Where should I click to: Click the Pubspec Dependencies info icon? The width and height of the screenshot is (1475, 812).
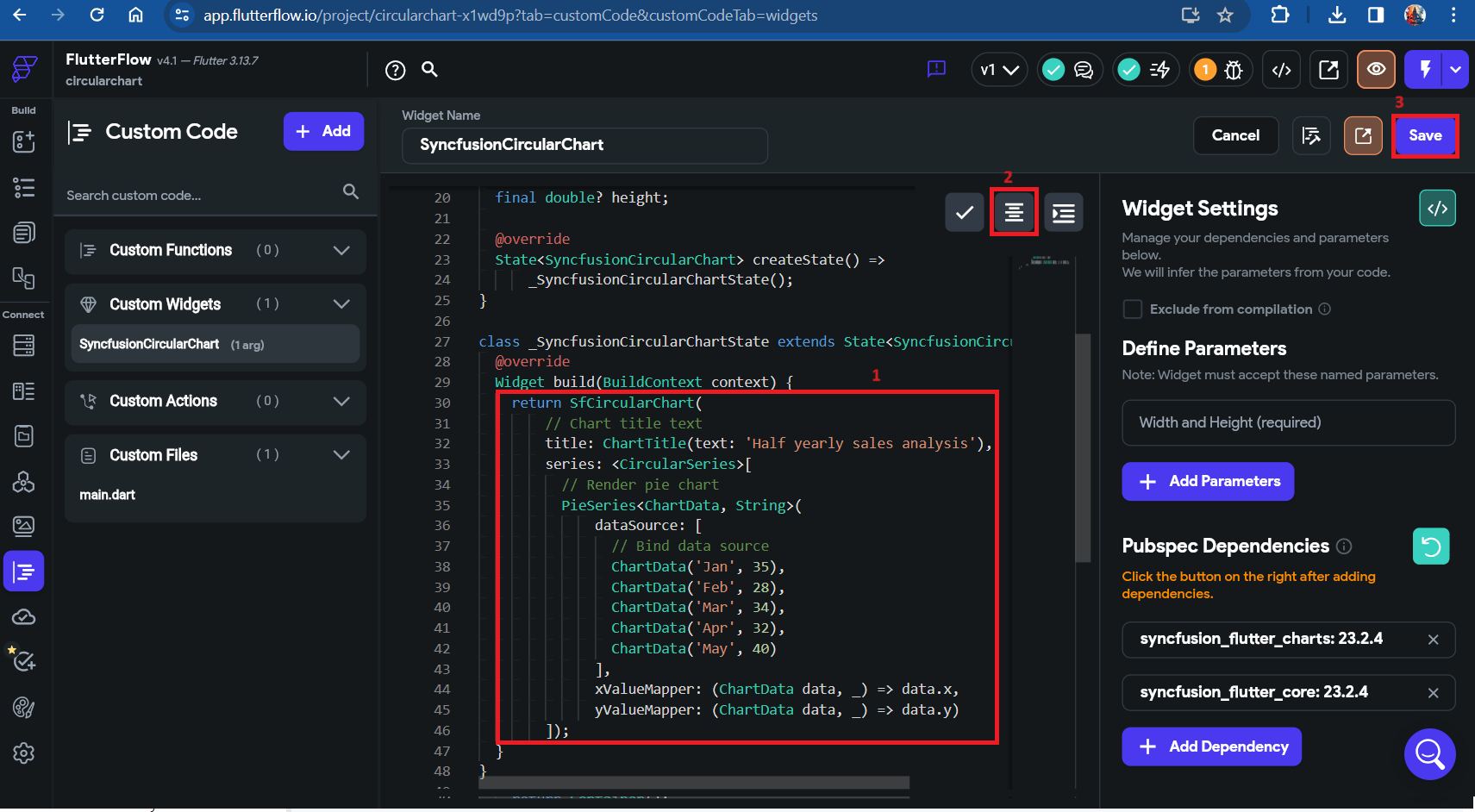pos(1344,547)
